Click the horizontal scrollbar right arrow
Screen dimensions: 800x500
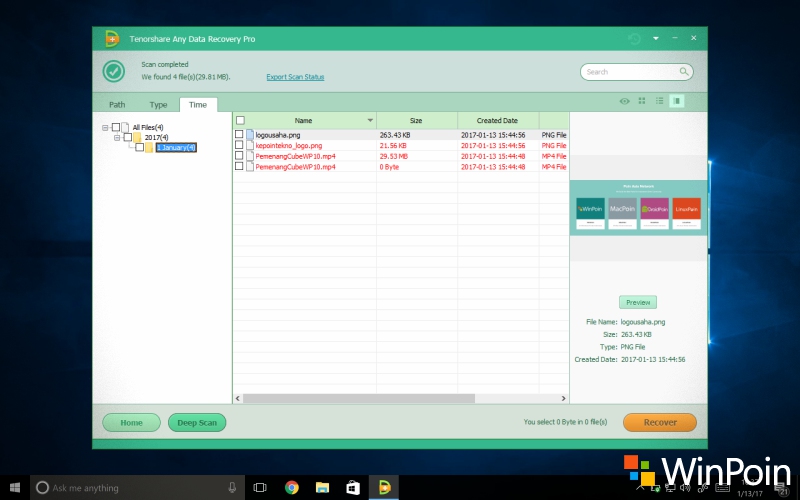(x=563, y=398)
